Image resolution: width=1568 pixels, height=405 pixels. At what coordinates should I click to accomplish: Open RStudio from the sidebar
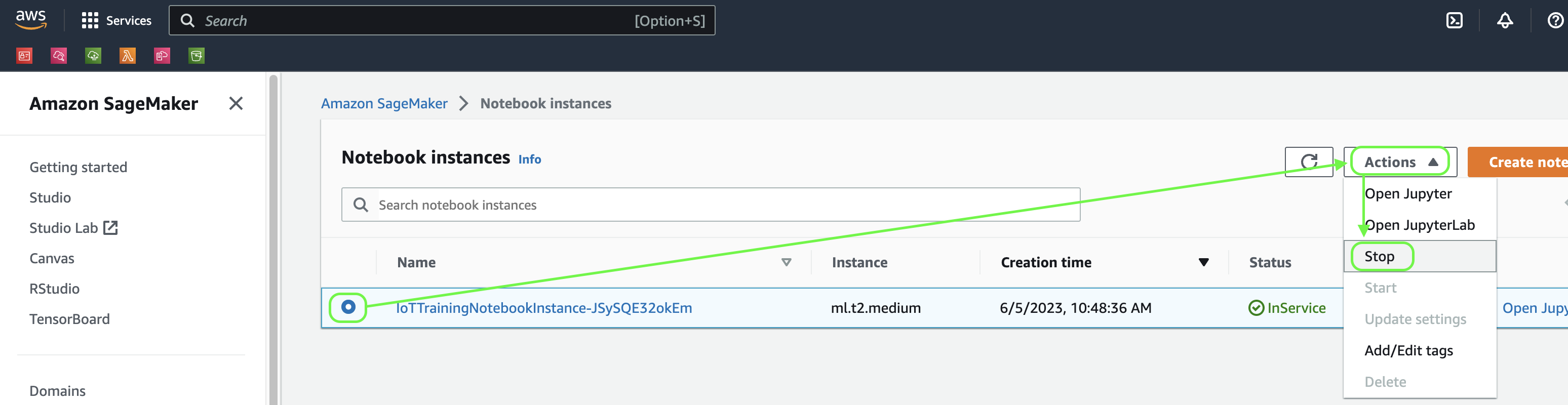[x=54, y=289]
